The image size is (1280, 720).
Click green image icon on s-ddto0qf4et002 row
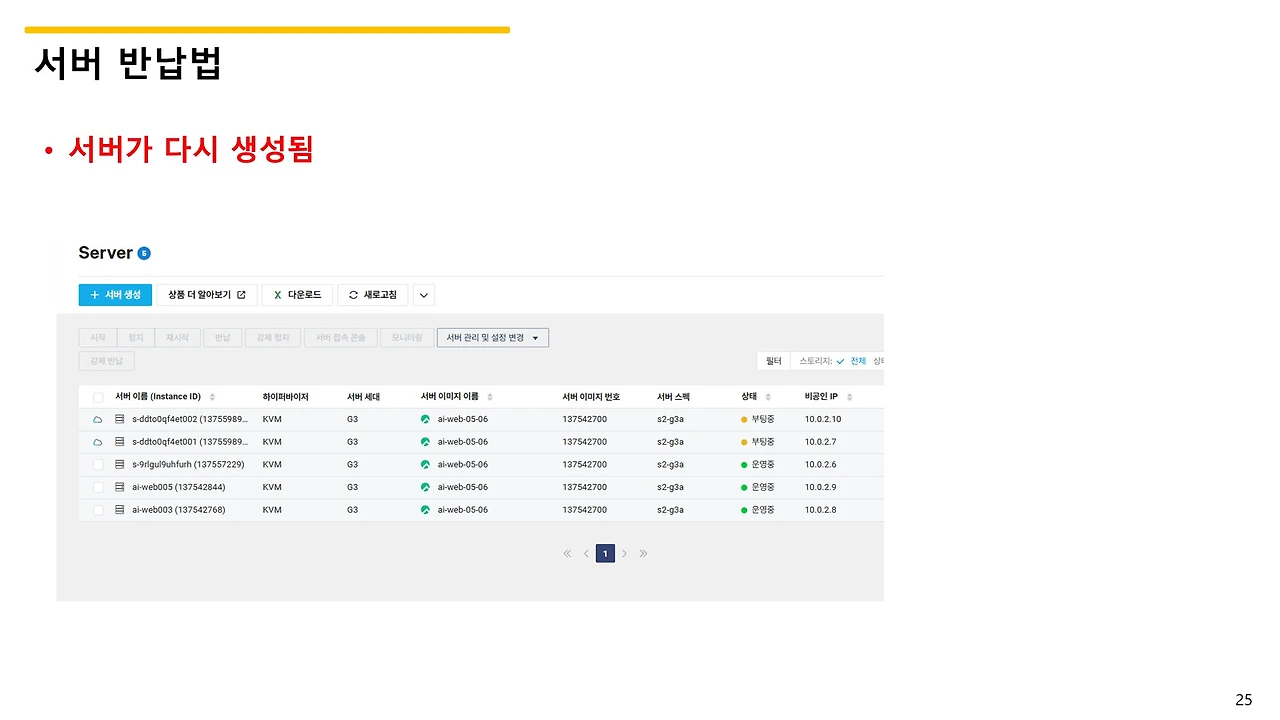425,419
